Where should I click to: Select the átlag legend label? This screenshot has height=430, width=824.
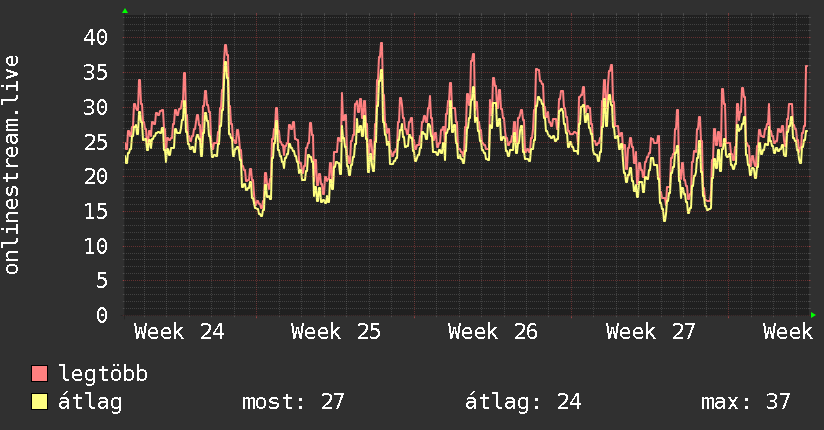coord(90,402)
